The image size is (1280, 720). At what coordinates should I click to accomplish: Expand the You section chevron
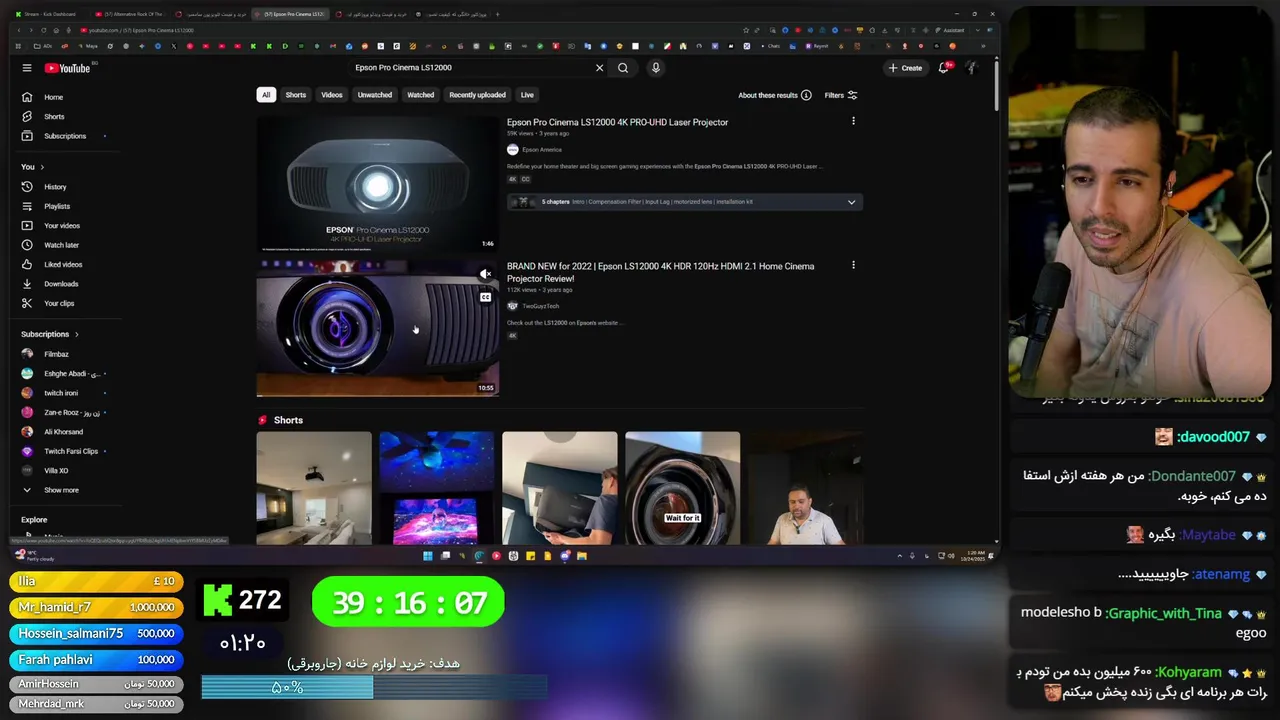(42, 167)
